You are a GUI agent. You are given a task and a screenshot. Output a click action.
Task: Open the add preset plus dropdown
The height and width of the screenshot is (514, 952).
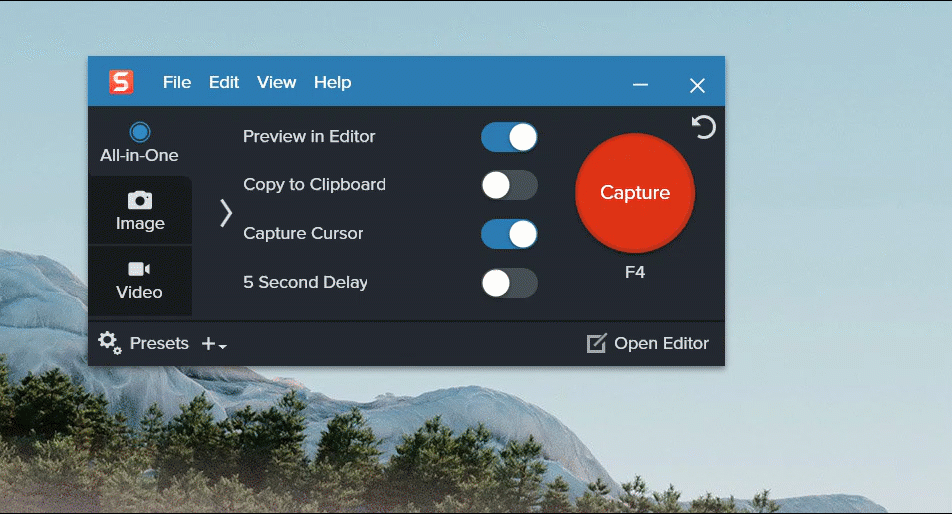pos(214,344)
